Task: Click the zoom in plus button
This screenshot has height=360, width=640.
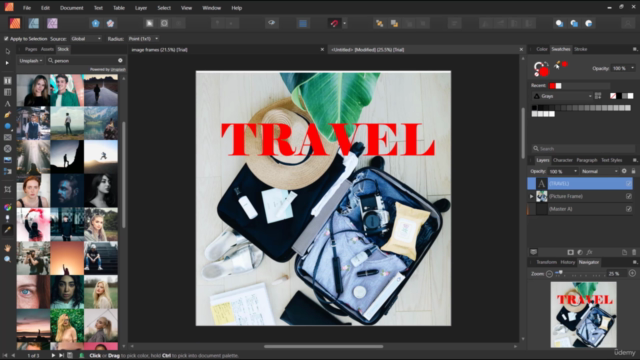Action: coord(632,273)
